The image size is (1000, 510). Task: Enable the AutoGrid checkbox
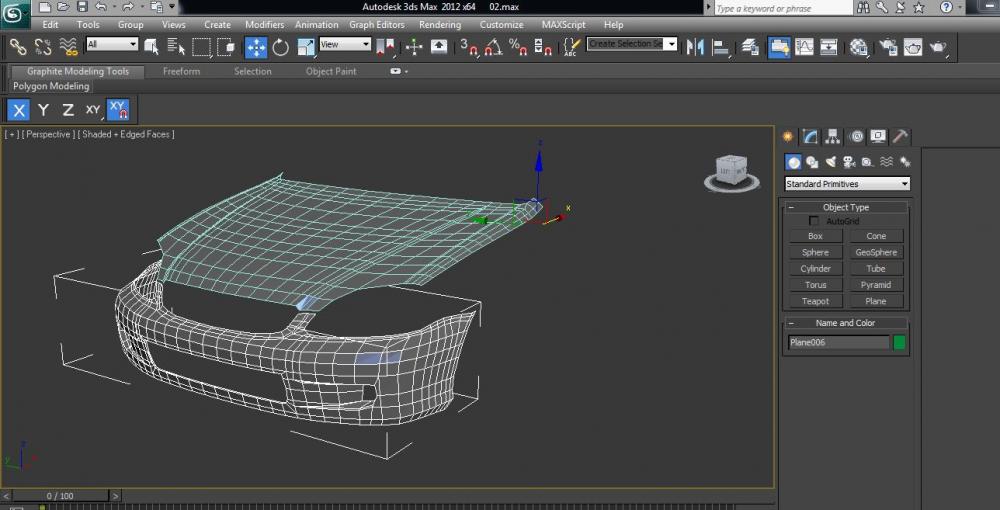click(814, 221)
